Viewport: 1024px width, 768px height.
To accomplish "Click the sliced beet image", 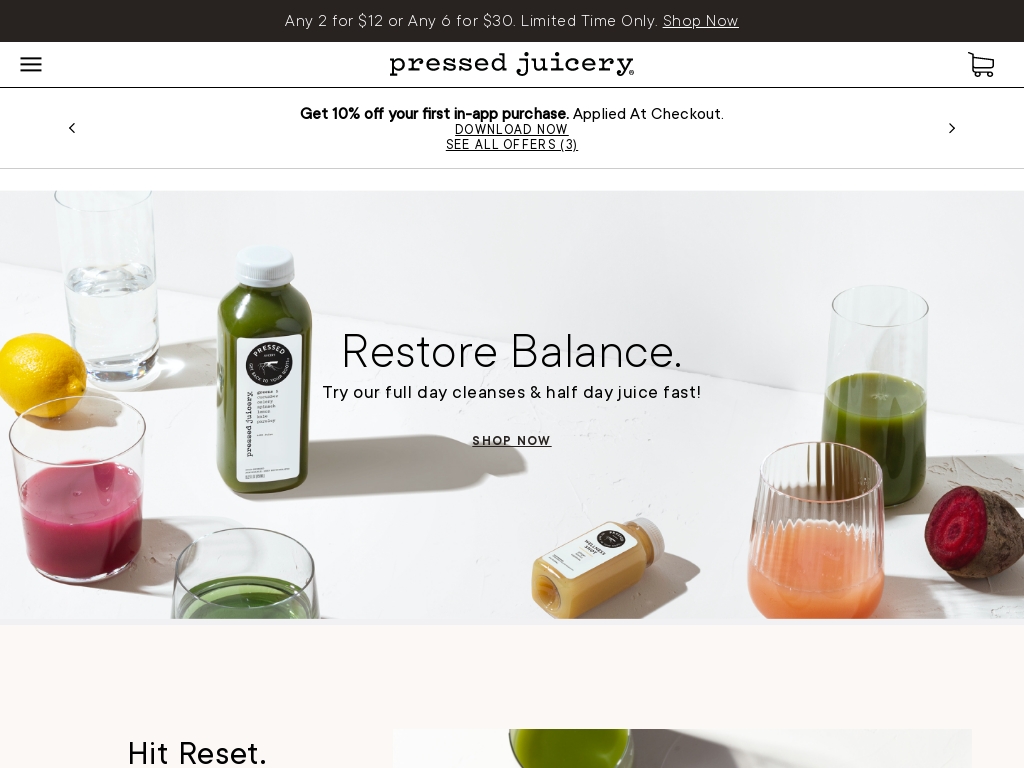I will [x=973, y=532].
